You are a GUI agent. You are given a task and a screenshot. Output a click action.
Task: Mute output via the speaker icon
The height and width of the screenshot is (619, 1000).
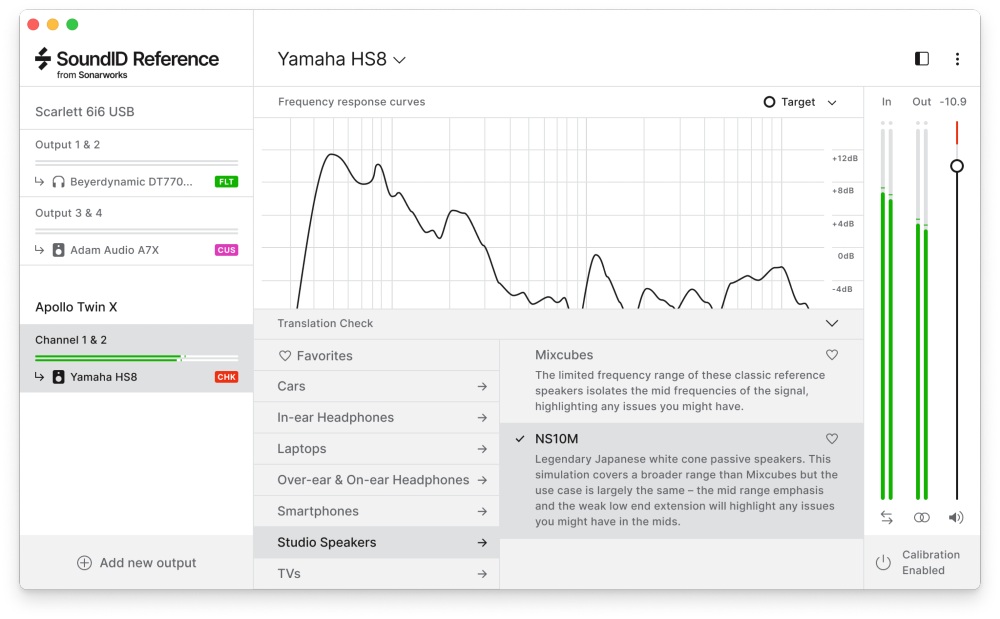click(x=956, y=517)
